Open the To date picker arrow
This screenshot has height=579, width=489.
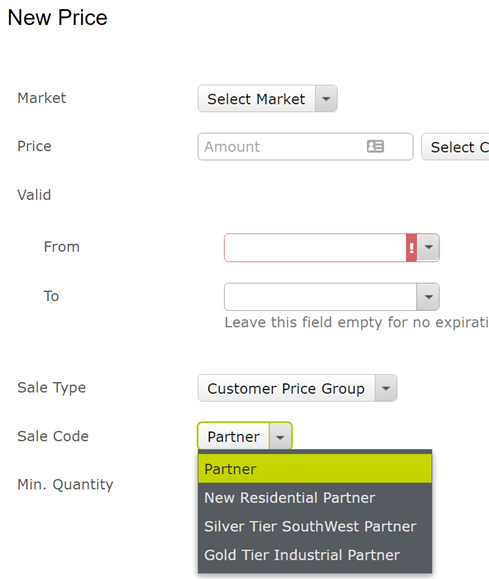(428, 297)
